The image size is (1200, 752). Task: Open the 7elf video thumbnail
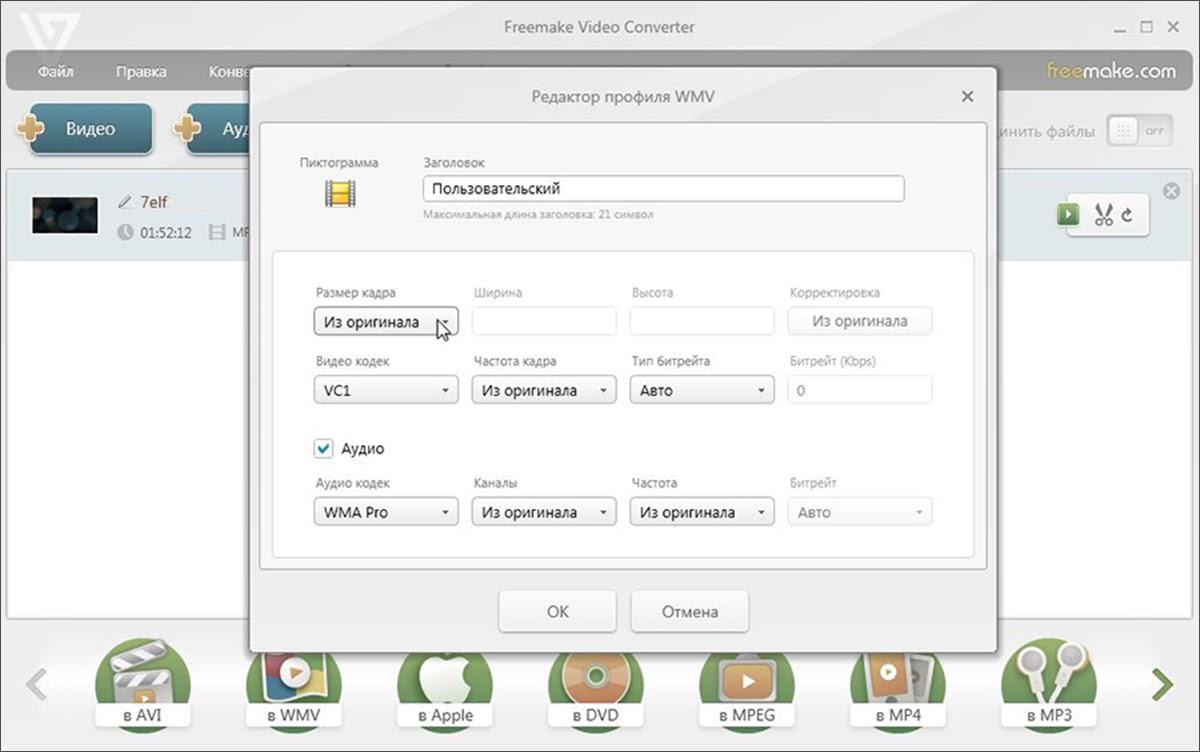tap(65, 215)
